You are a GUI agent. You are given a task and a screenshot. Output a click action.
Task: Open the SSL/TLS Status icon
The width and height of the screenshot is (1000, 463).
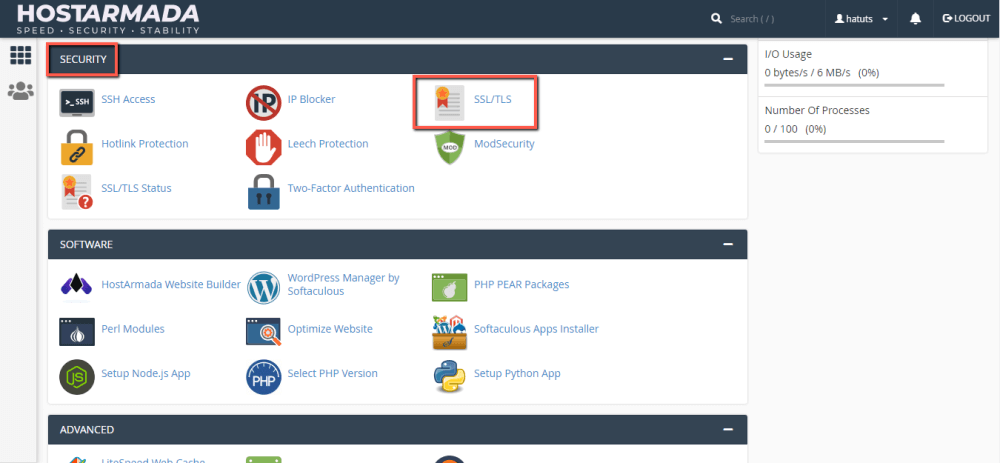click(x=77, y=192)
